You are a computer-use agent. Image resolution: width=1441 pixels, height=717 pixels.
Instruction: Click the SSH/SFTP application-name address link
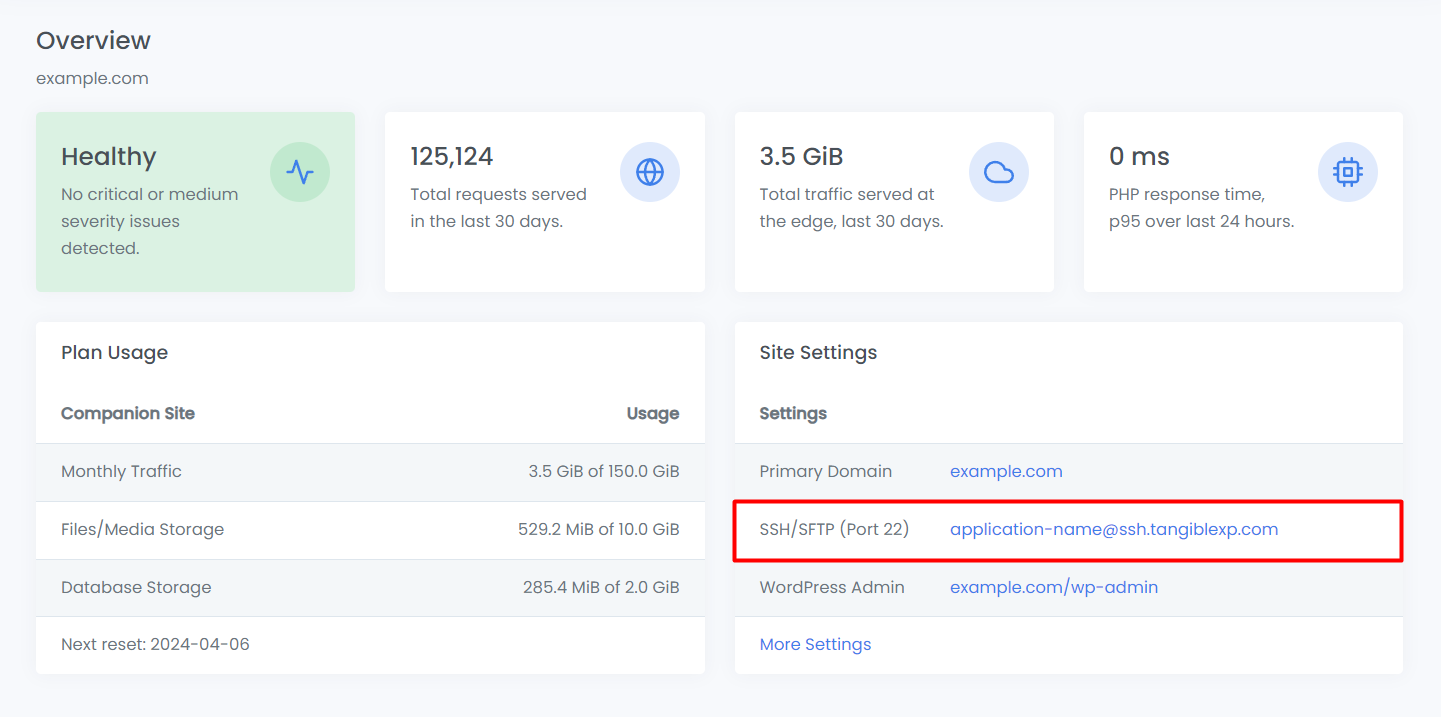pos(1113,529)
